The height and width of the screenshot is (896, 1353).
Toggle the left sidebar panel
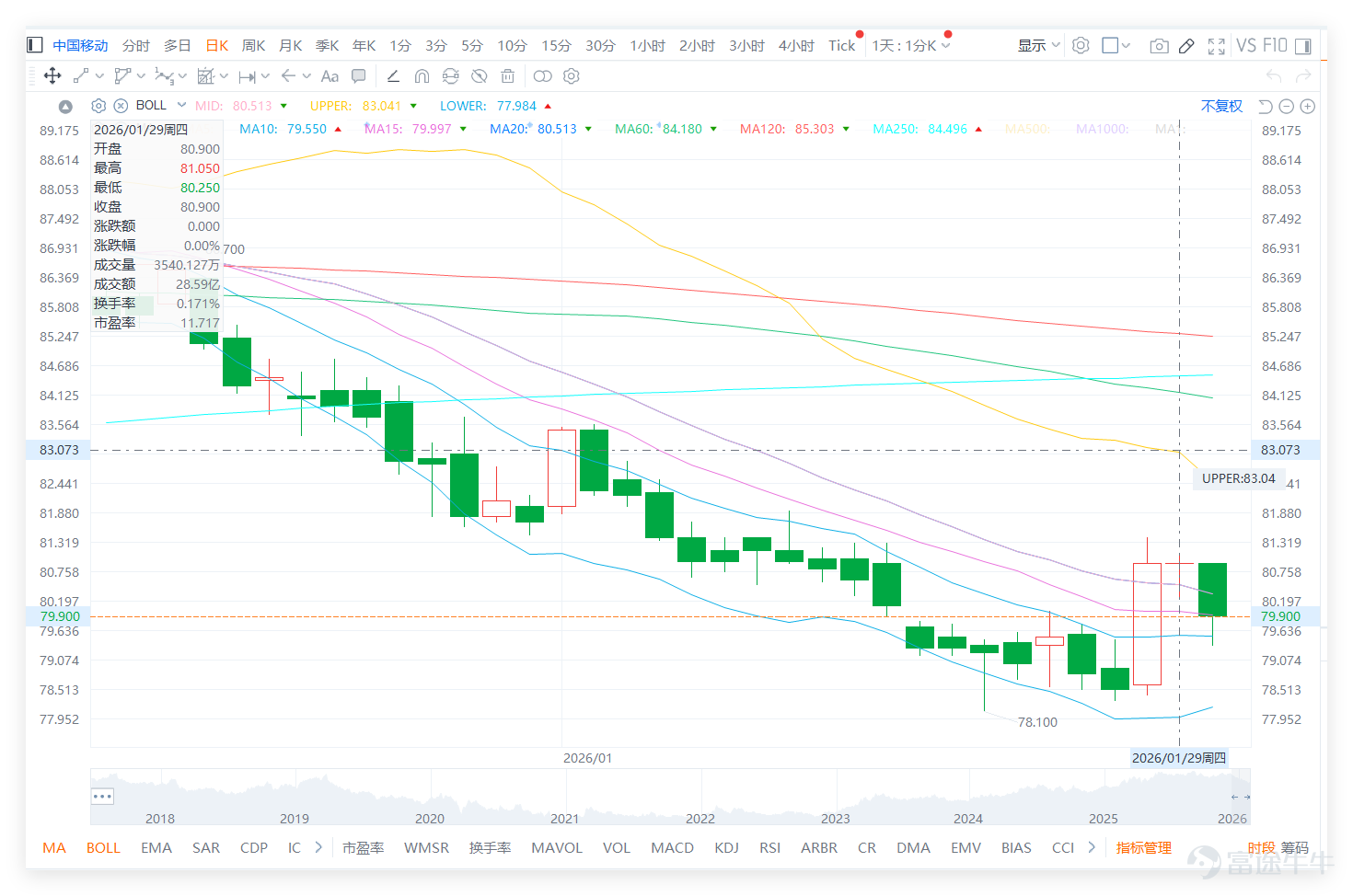pos(35,45)
